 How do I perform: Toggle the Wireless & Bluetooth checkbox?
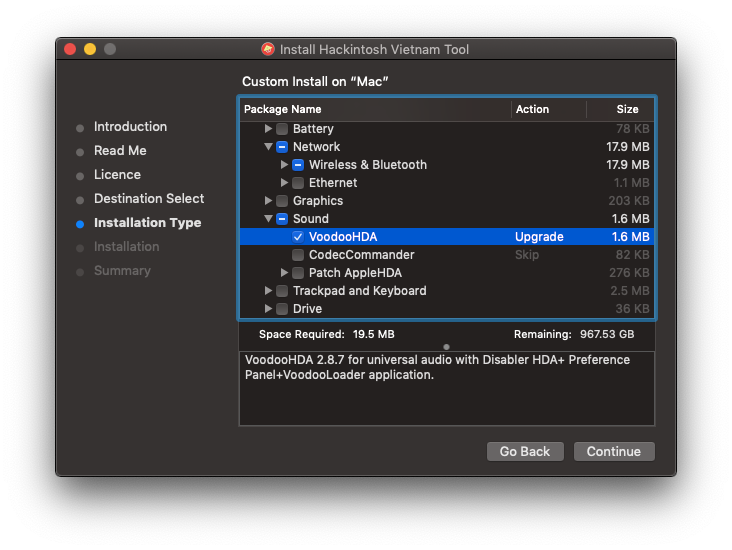[x=298, y=165]
